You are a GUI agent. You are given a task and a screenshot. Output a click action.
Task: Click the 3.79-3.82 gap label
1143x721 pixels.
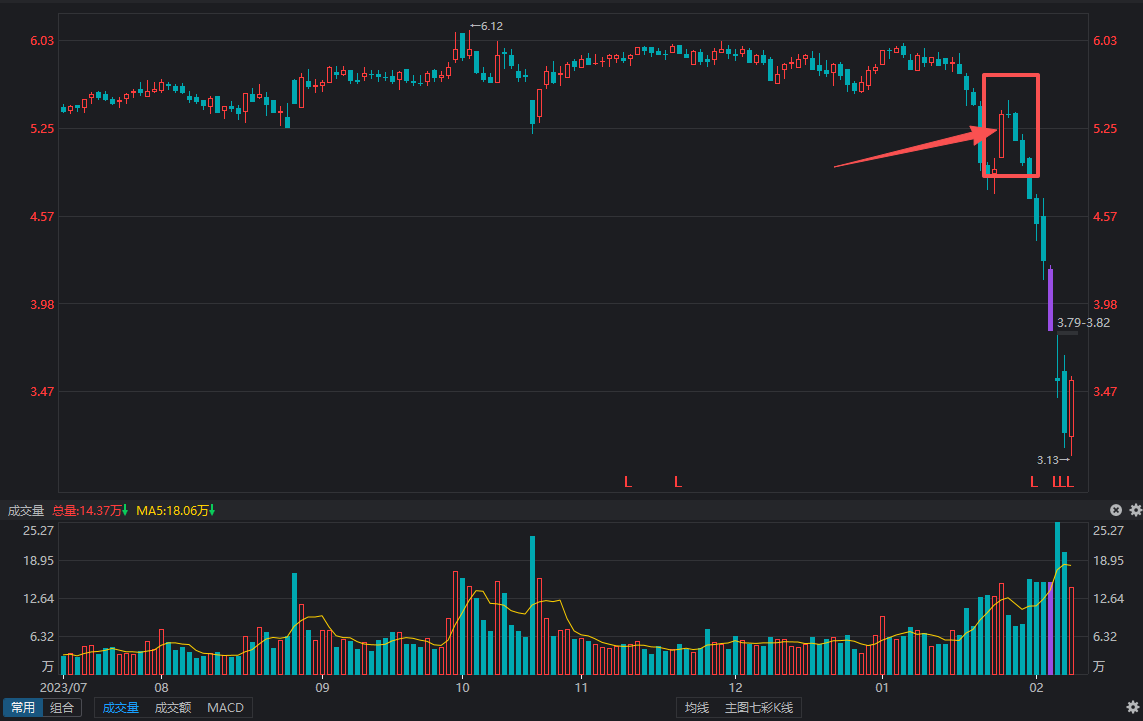tap(1083, 322)
